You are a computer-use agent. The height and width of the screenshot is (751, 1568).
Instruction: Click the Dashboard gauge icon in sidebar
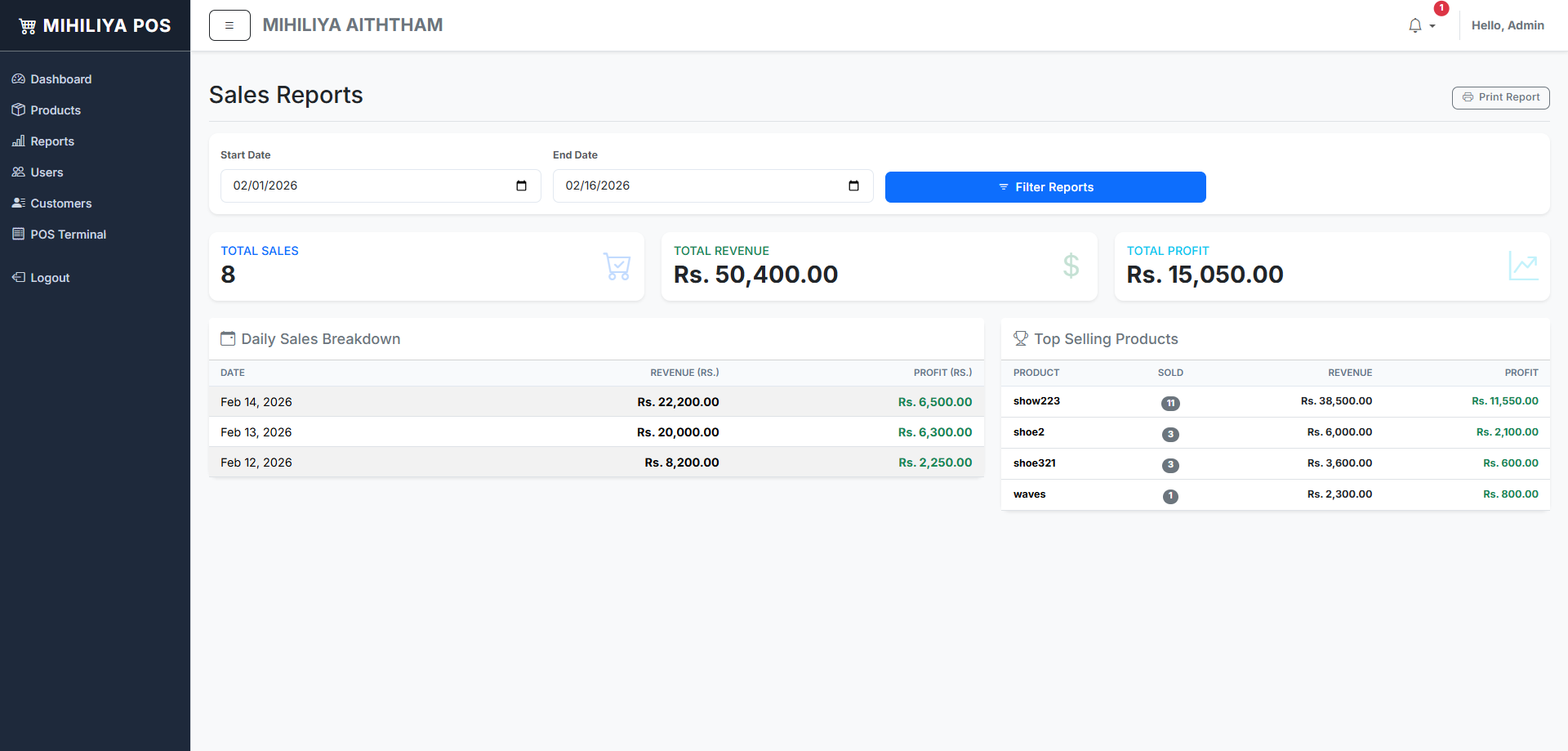(x=18, y=79)
